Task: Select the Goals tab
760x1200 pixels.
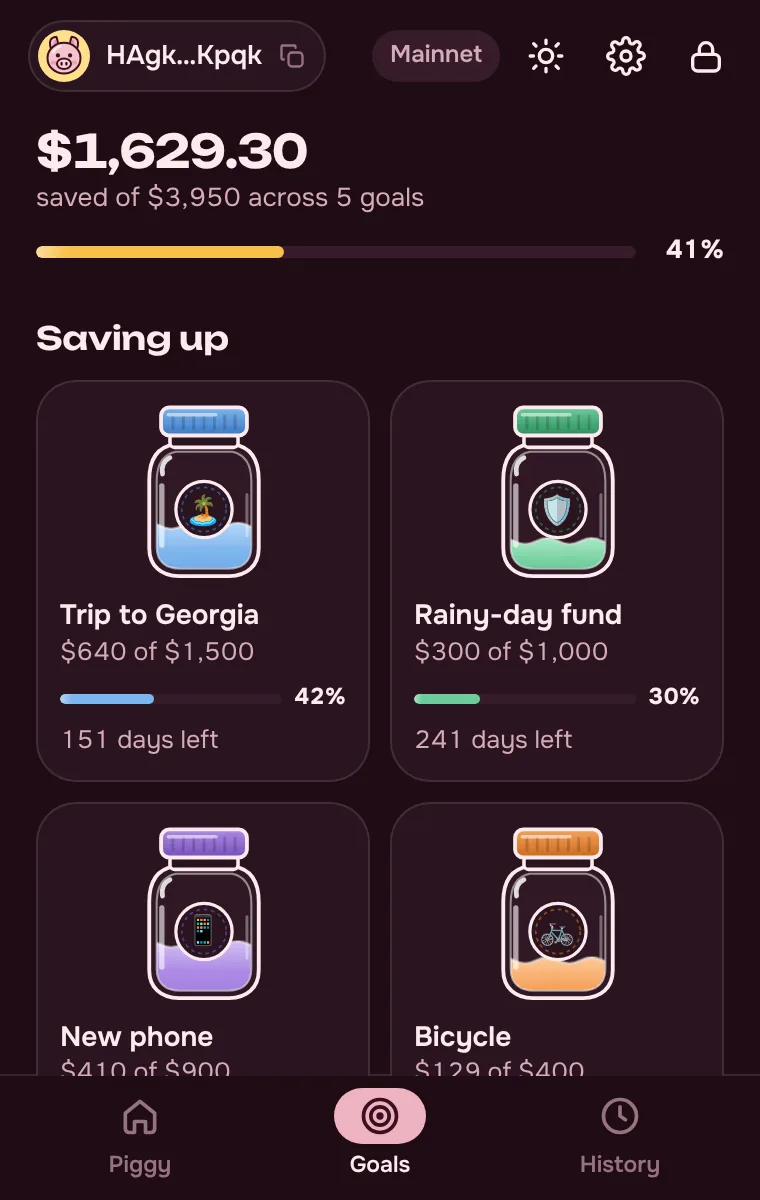Action: [380, 1137]
